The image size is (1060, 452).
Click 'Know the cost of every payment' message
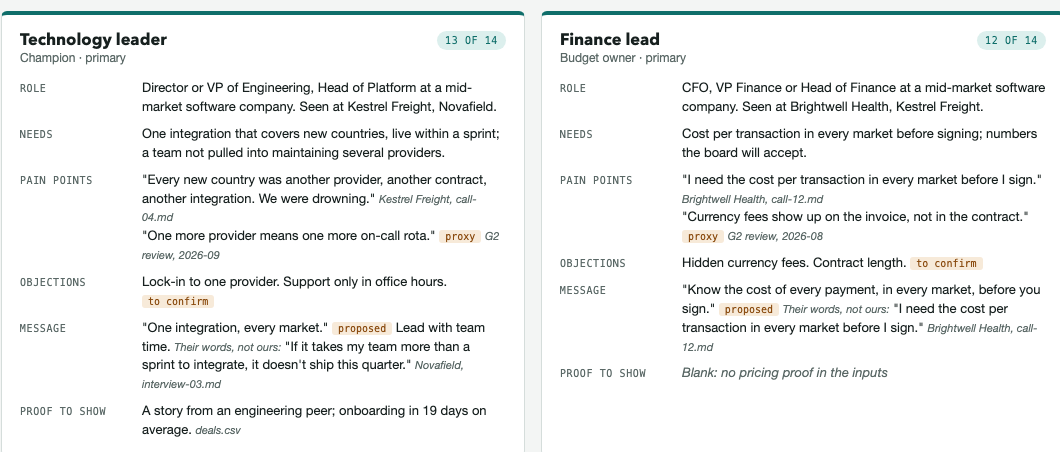(x=861, y=300)
